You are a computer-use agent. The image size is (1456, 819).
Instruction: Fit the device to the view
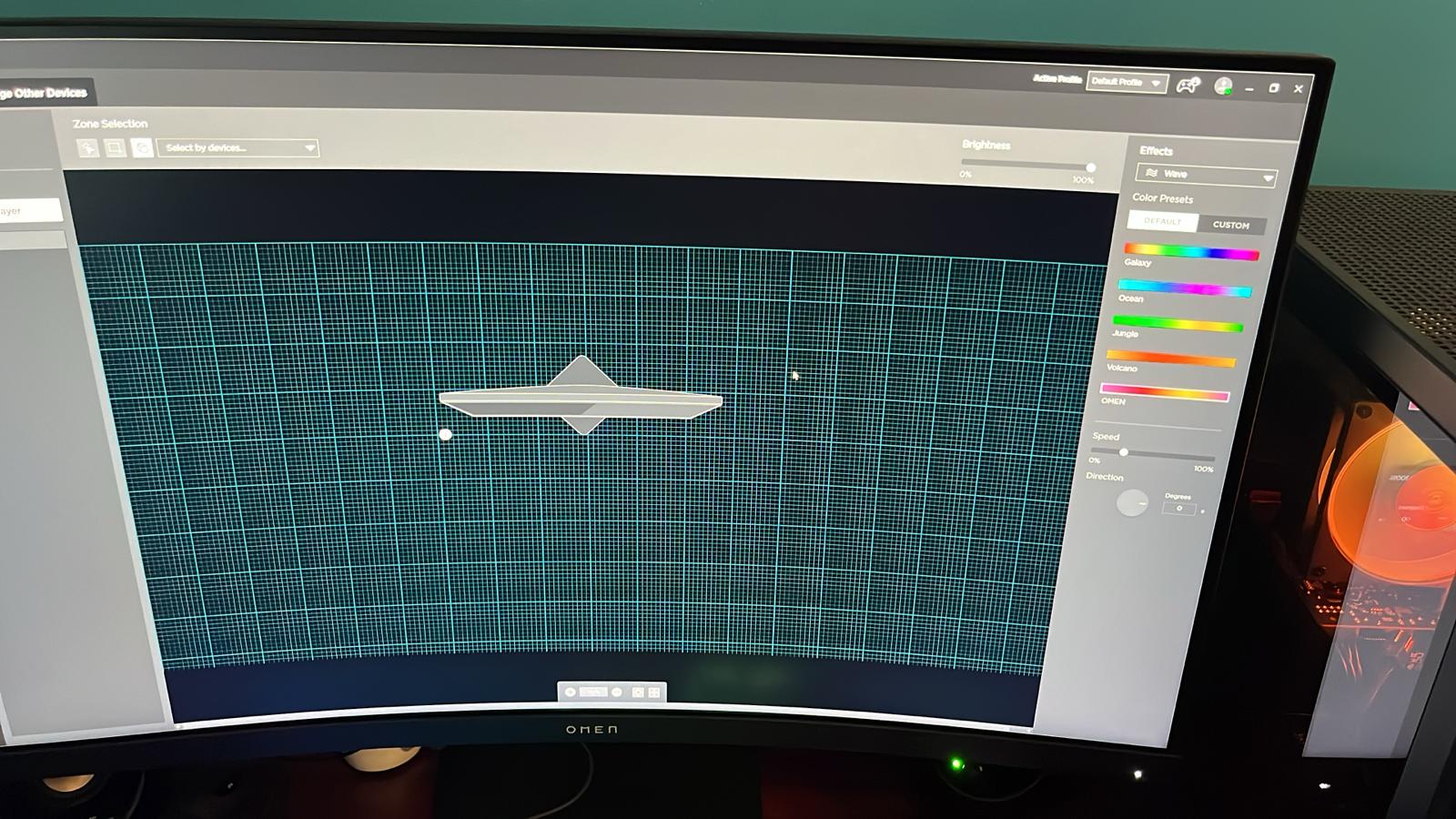(638, 693)
